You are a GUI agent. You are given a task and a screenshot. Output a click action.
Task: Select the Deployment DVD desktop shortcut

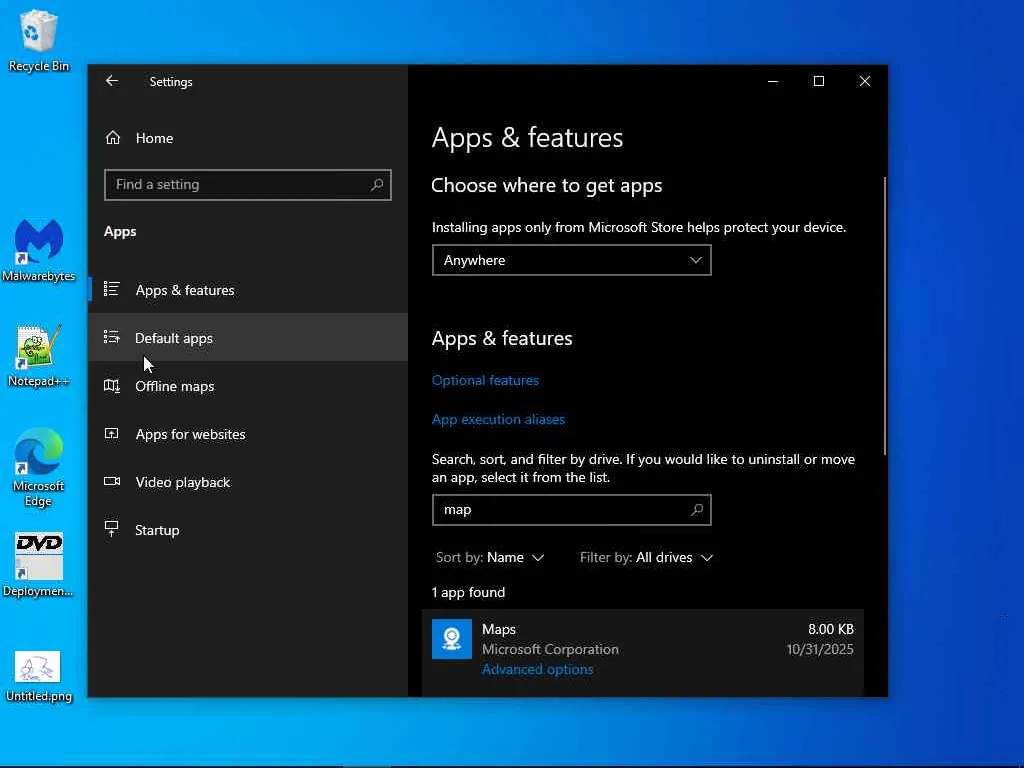pos(39,565)
